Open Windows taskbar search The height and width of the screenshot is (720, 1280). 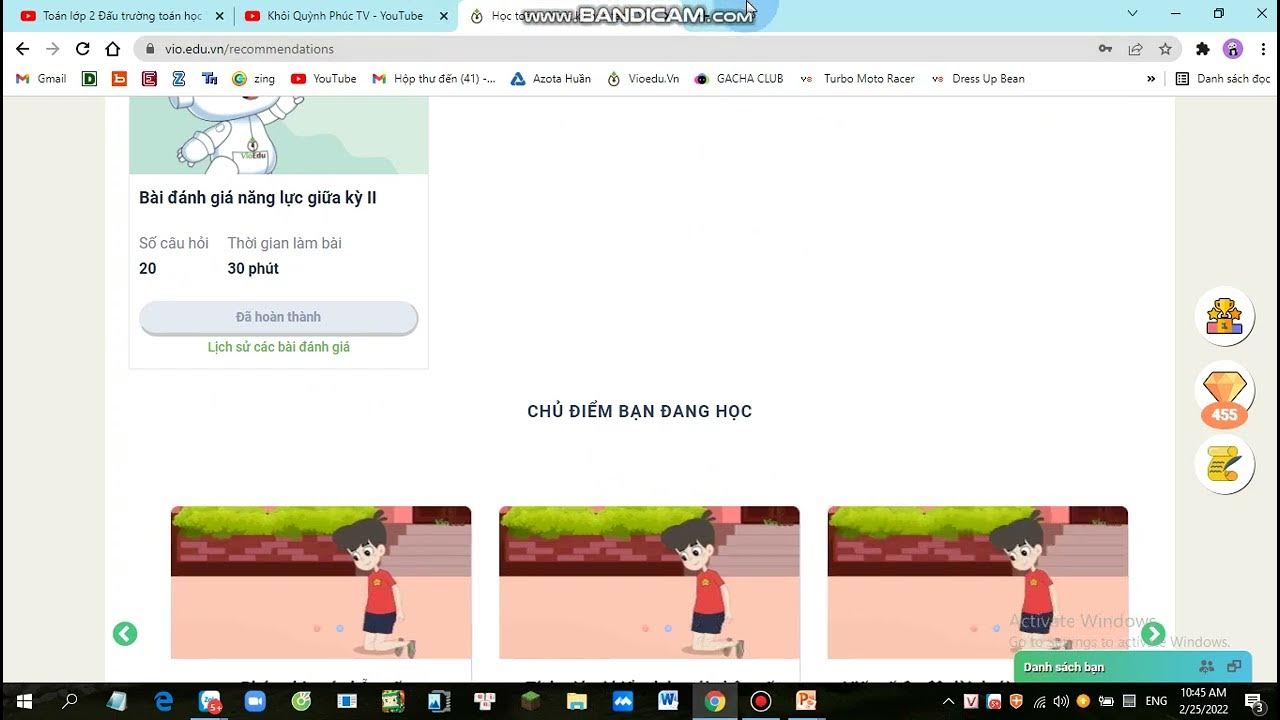point(70,701)
